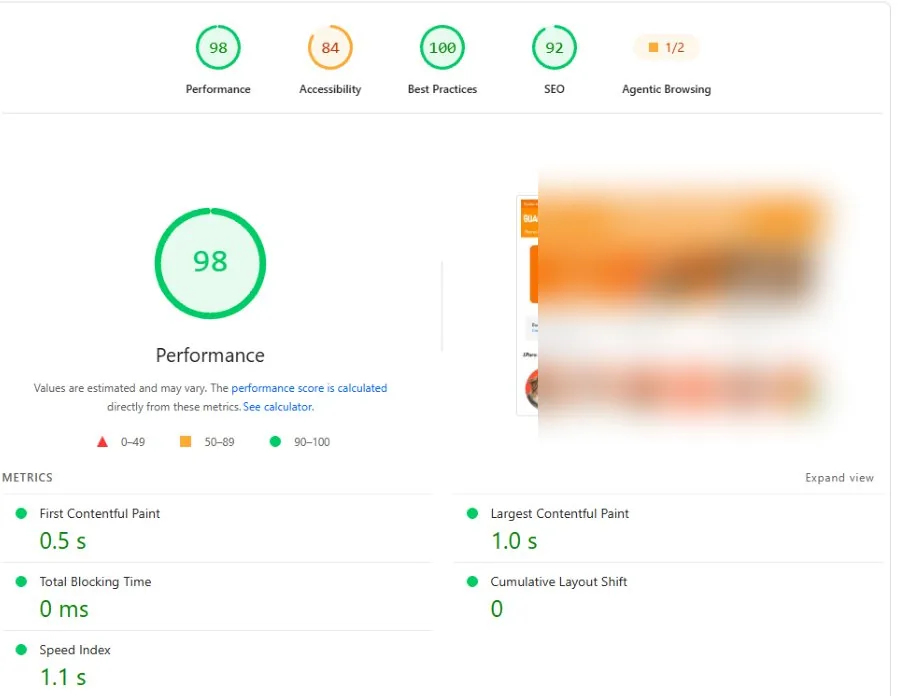This screenshot has width=898, height=696.
Task: Select the 'Total Blocking Time' metric label
Action: coord(95,581)
